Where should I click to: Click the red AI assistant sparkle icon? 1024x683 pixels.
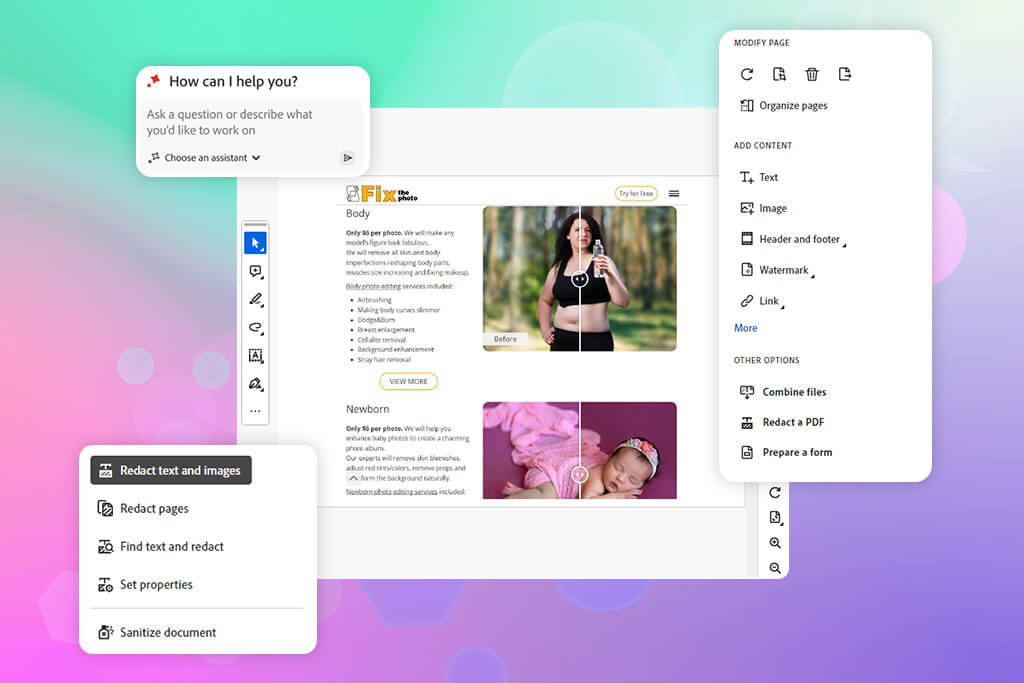pyautogui.click(x=153, y=80)
